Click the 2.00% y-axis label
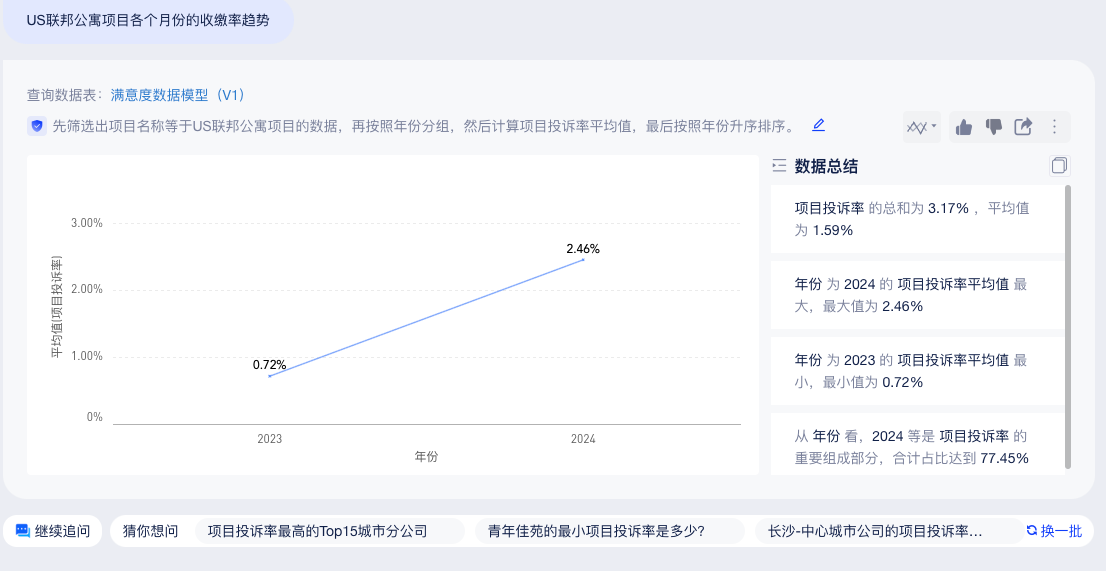This screenshot has height=571, width=1106. click(87, 289)
